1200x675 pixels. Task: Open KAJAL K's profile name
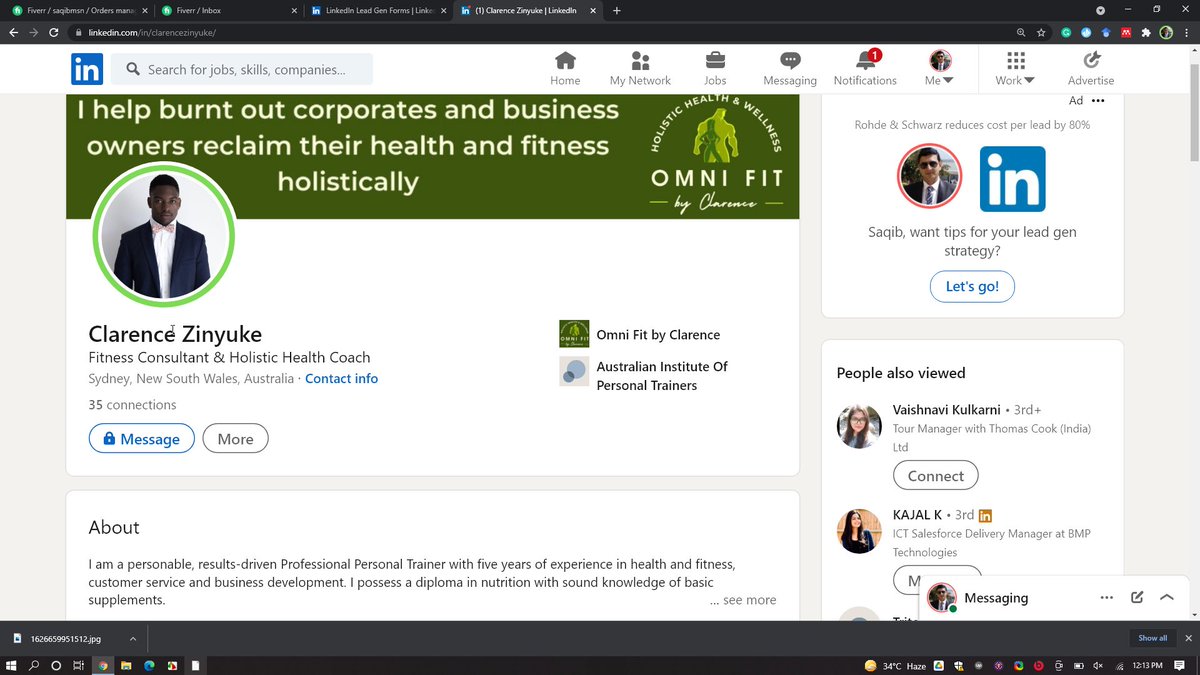917,515
